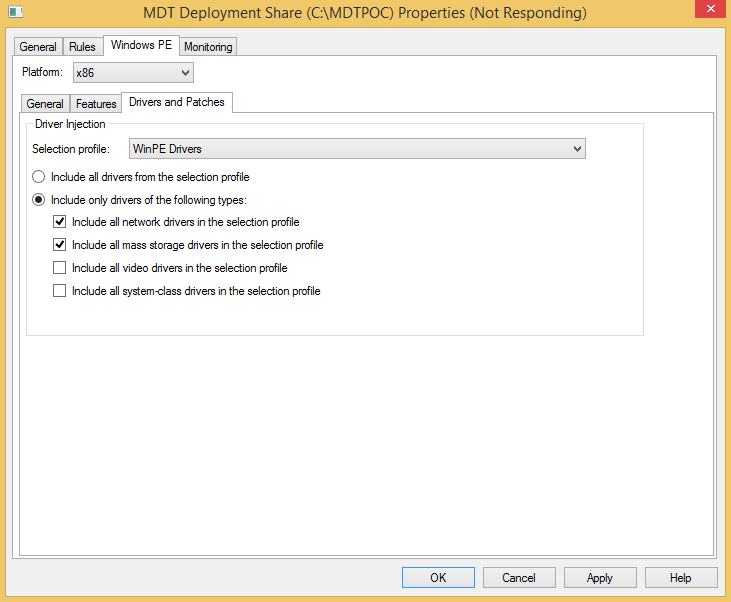The image size is (731, 602).
Task: Open the Platform dropdown showing x86
Action: [133, 73]
